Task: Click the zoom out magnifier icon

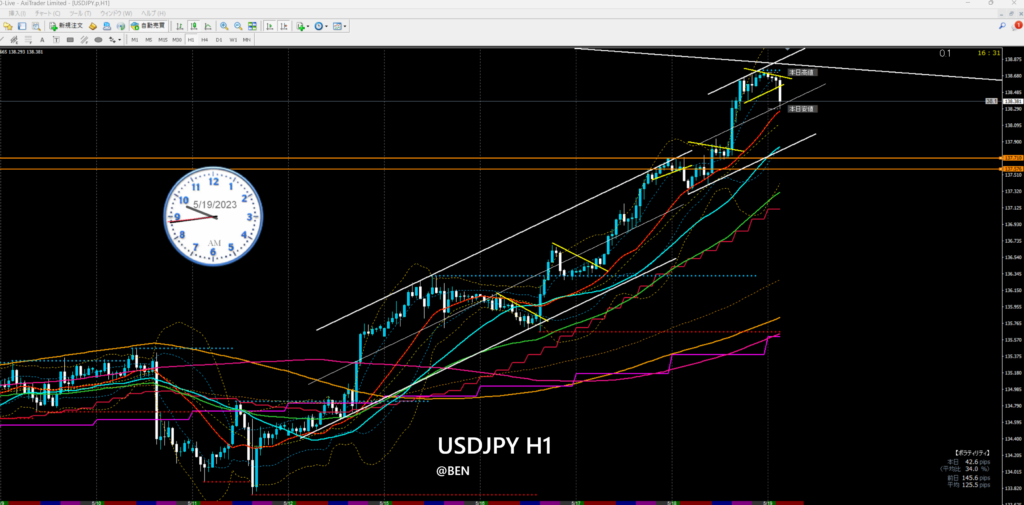Action: click(238, 26)
